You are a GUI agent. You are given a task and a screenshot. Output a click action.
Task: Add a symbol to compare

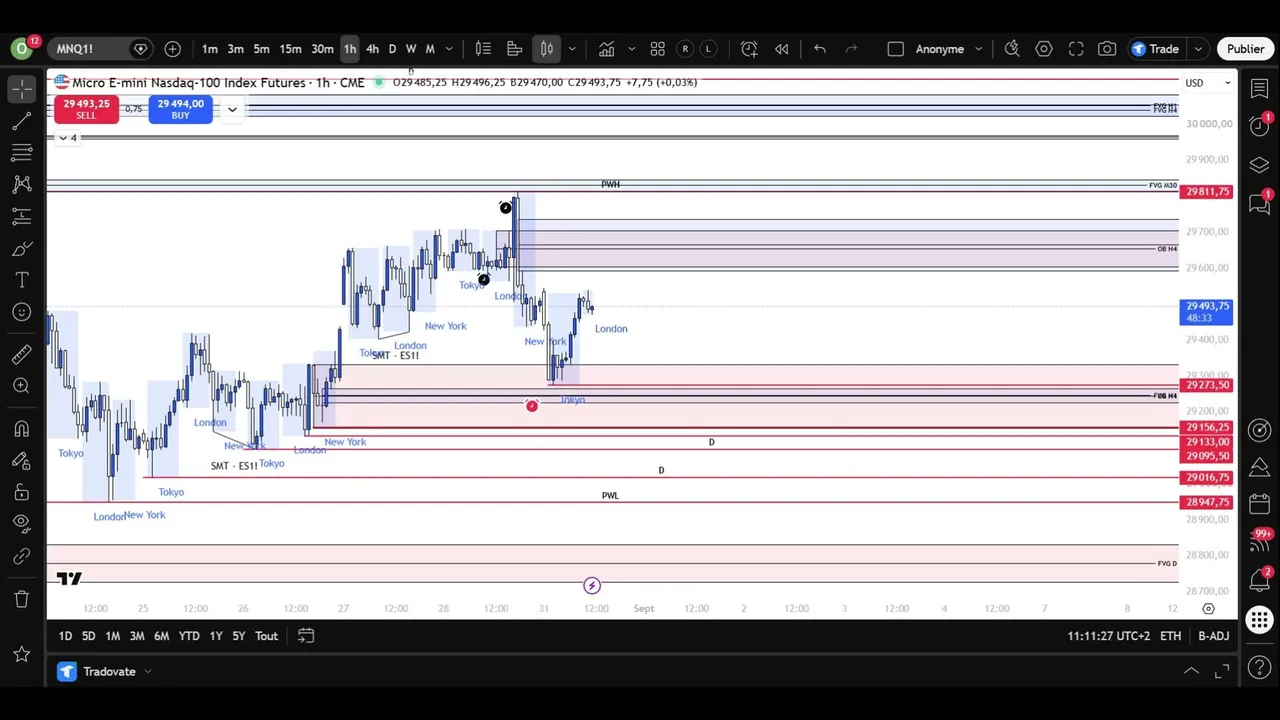click(173, 49)
